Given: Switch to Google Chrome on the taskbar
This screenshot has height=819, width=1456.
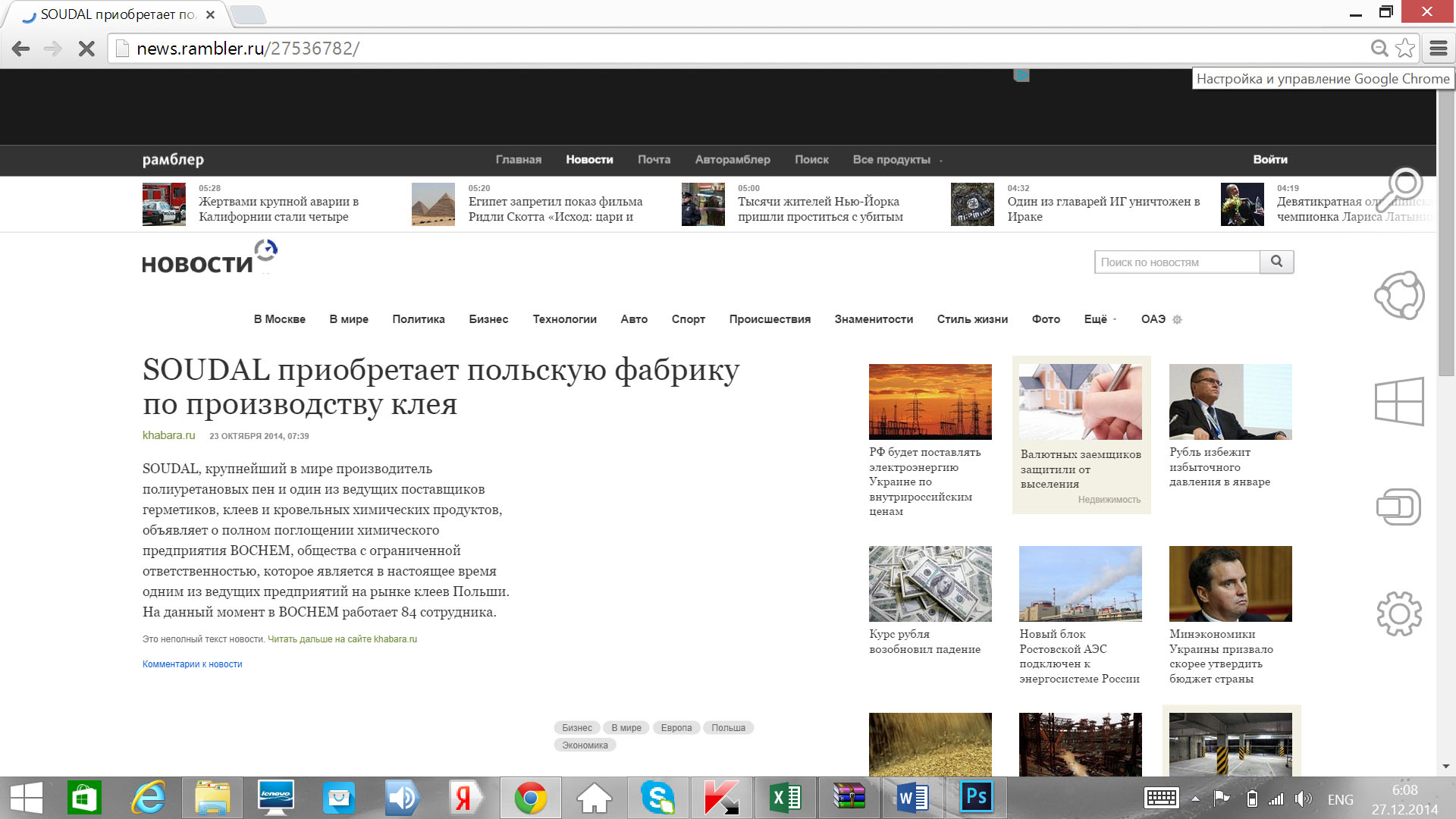Looking at the screenshot, I should click(x=531, y=798).
